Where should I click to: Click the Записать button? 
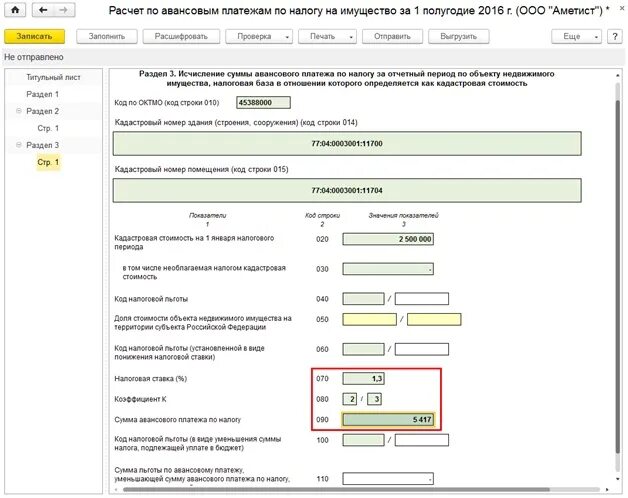(x=34, y=36)
